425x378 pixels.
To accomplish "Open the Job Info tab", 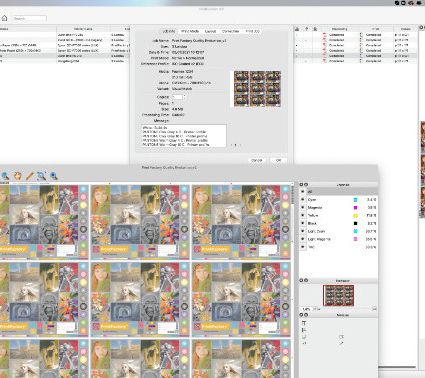I will click(x=169, y=31).
